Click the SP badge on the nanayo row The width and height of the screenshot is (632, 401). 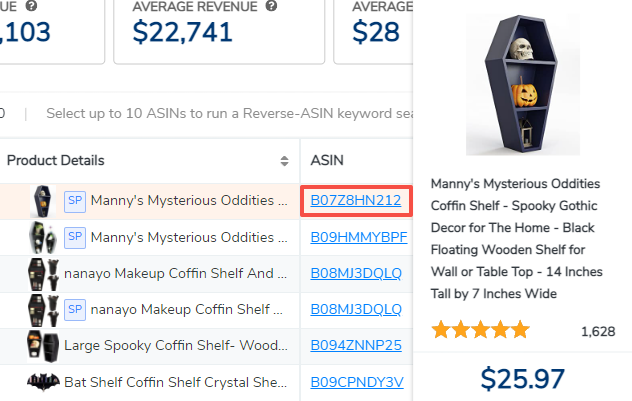point(75,309)
